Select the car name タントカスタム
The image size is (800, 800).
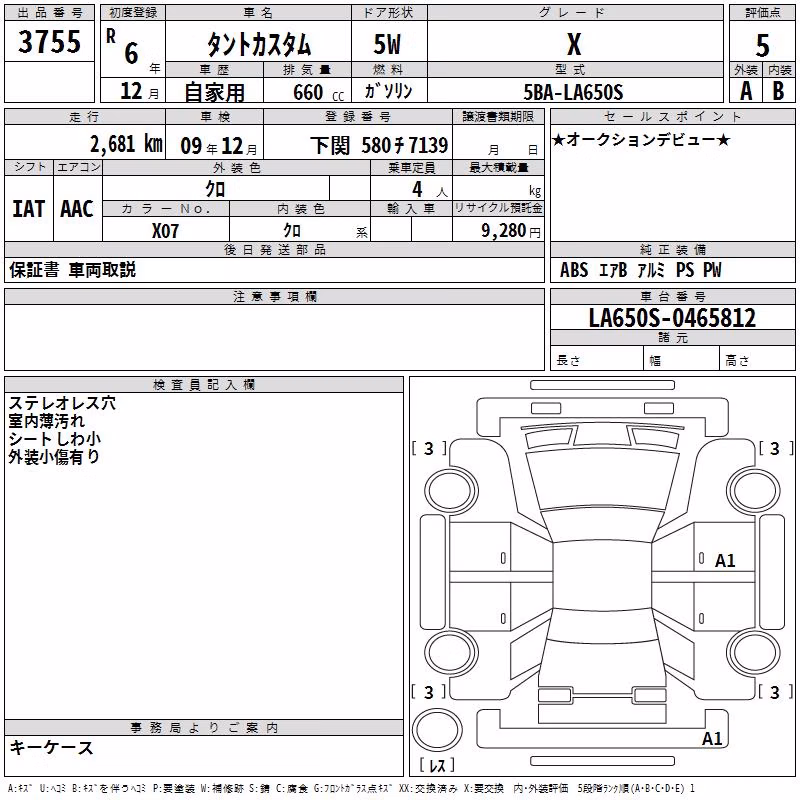pos(259,44)
